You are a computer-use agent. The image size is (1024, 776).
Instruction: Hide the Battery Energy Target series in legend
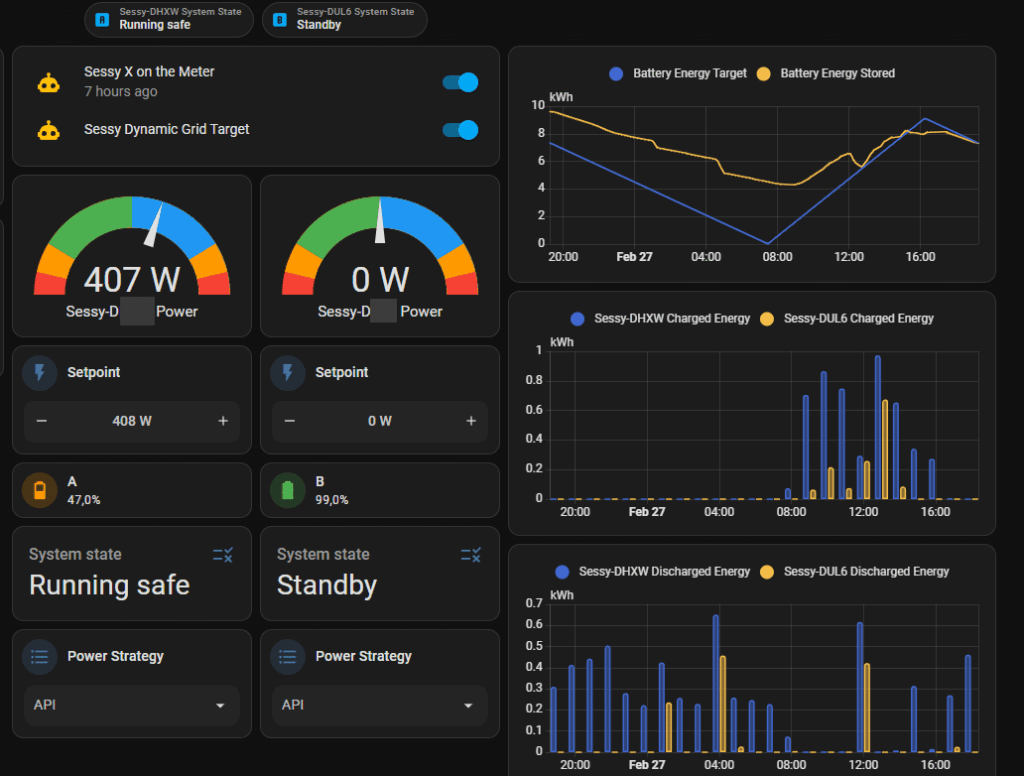click(616, 73)
